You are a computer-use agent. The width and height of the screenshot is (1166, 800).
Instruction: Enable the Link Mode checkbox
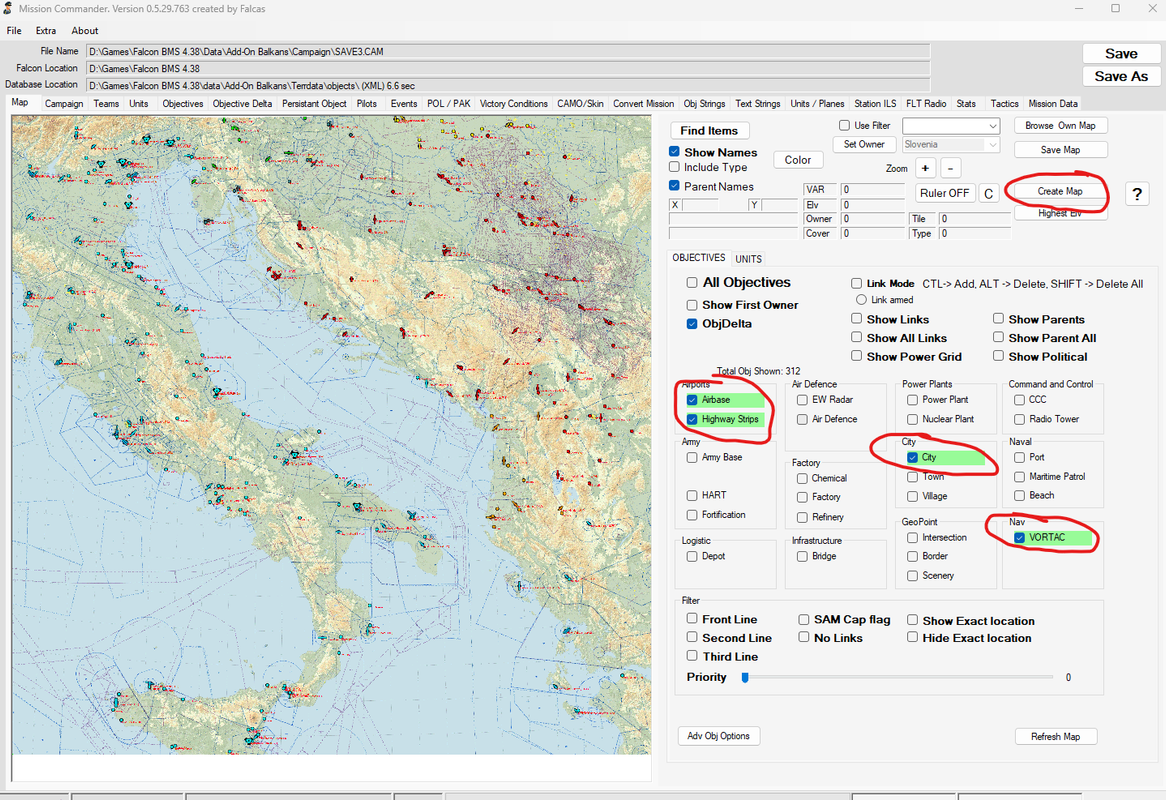857,283
